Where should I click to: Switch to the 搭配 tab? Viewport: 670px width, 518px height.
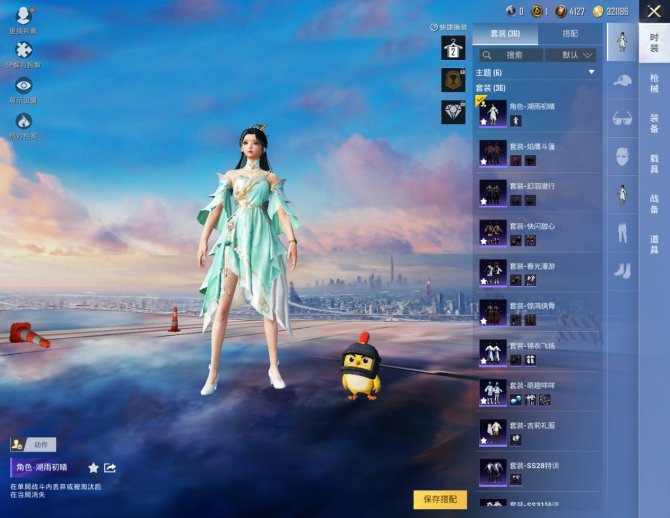(570, 34)
